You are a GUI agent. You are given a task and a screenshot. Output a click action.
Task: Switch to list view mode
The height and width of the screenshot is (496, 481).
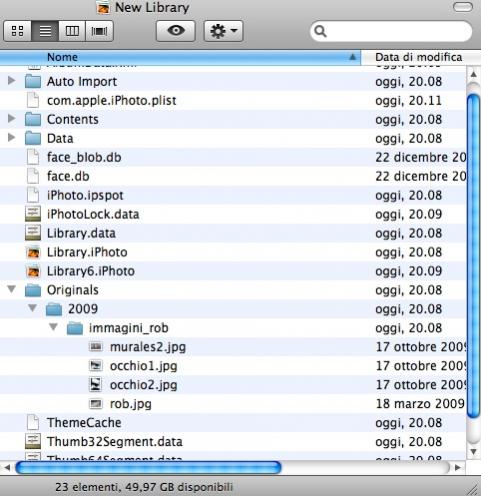(45, 31)
